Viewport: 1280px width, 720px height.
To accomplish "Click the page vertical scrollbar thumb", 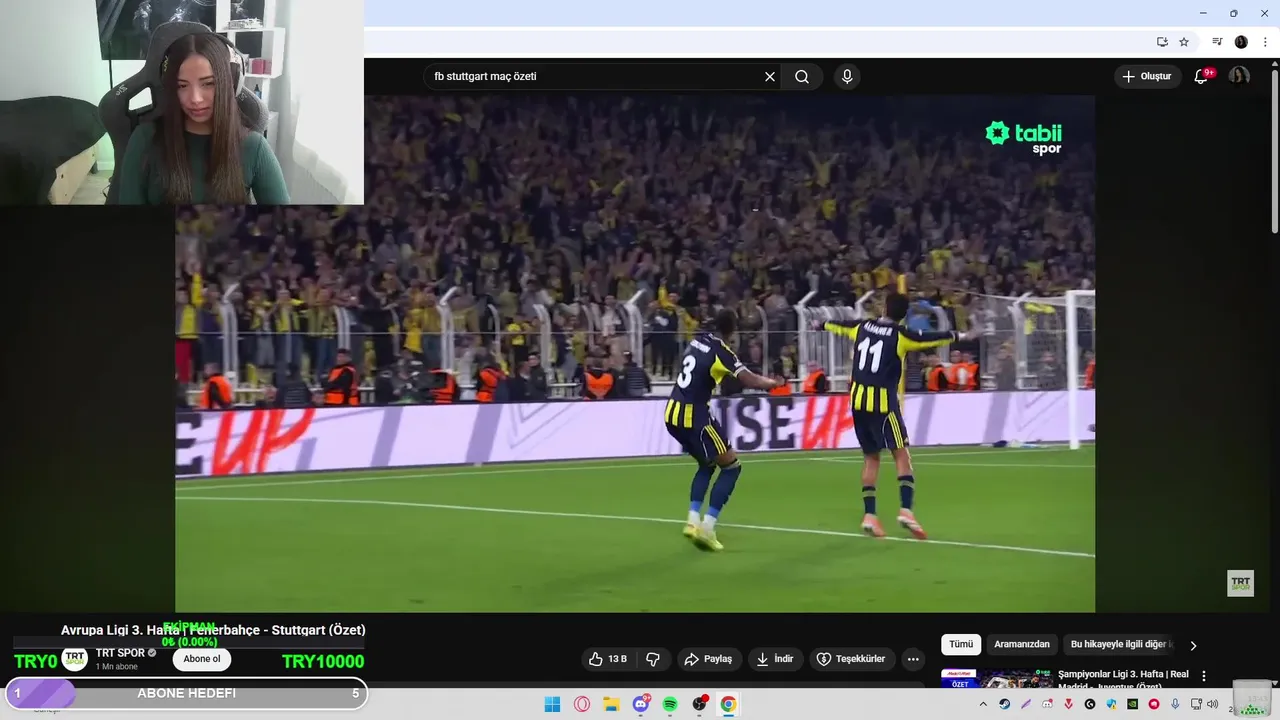I will click(1274, 150).
